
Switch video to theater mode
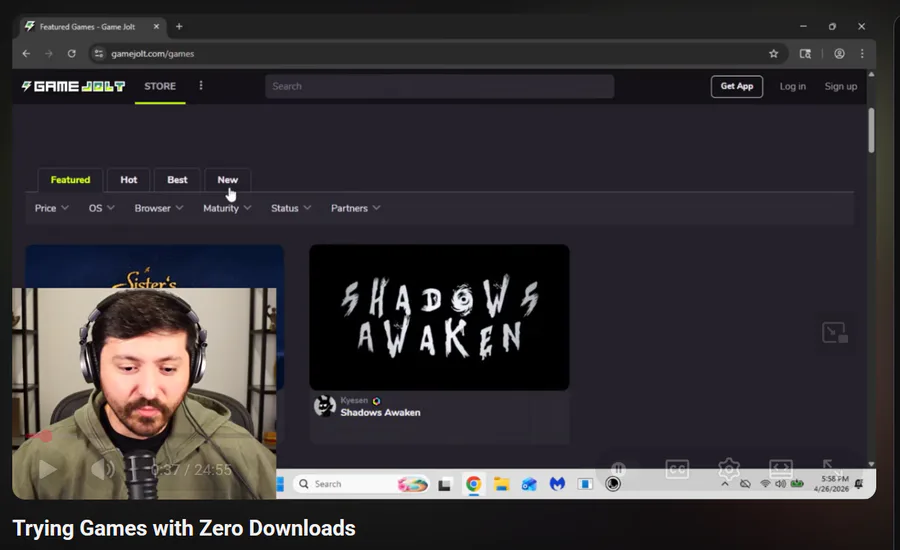[781, 469]
